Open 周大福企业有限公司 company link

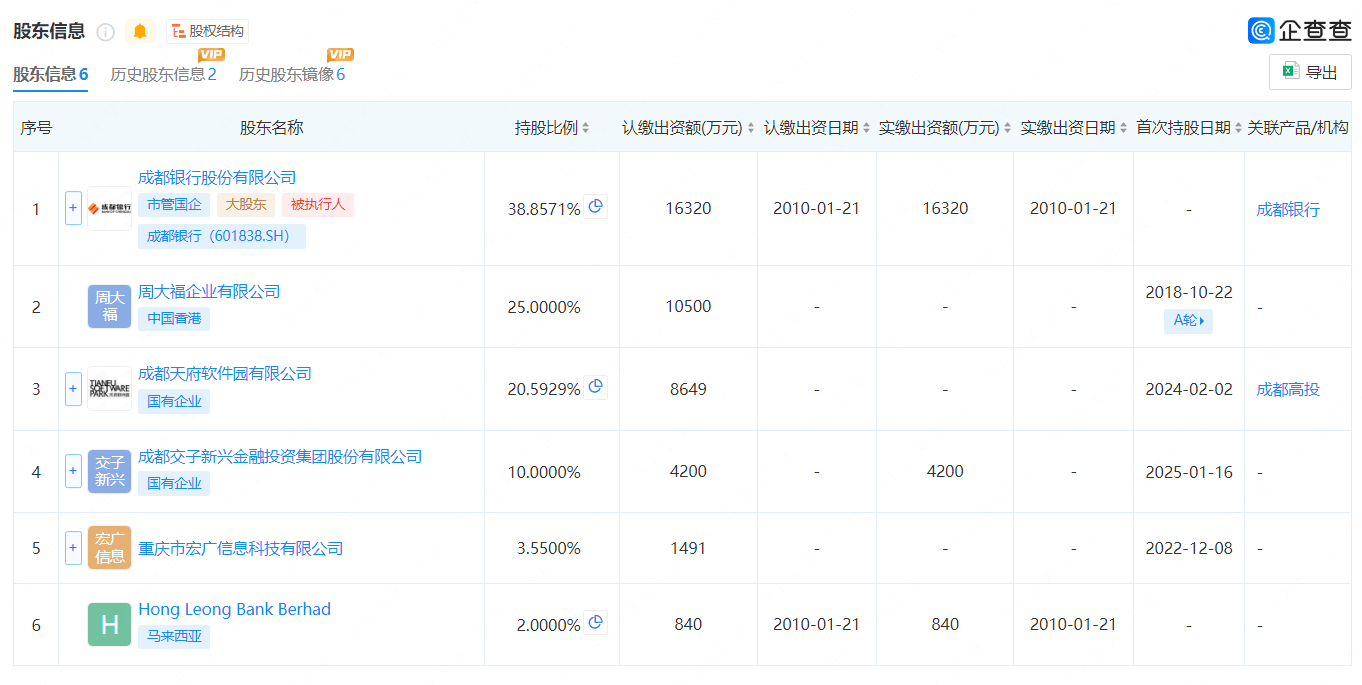(x=209, y=292)
